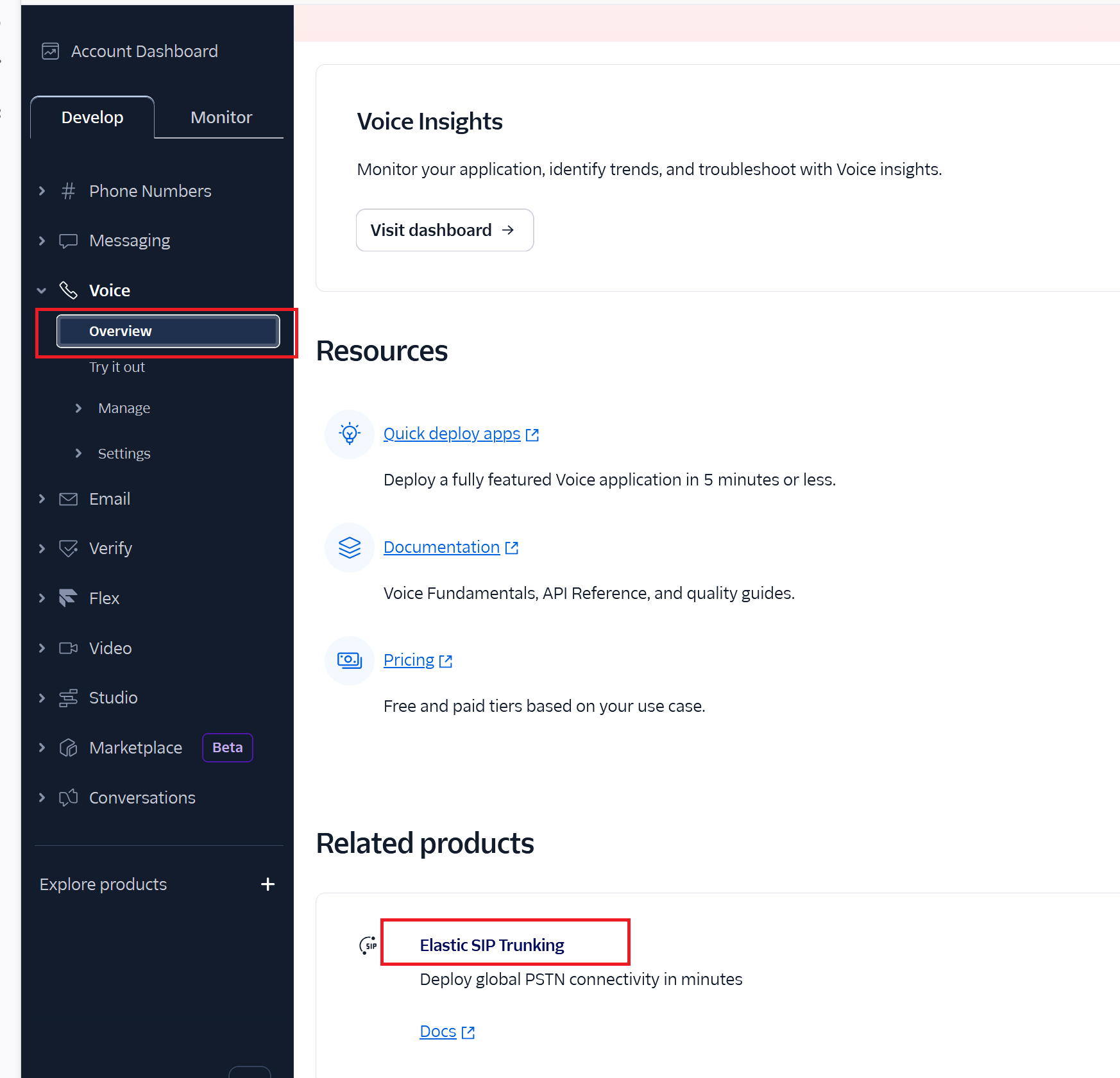This screenshot has height=1078, width=1120.
Task: Click the Studio flow icon
Action: 68,698
